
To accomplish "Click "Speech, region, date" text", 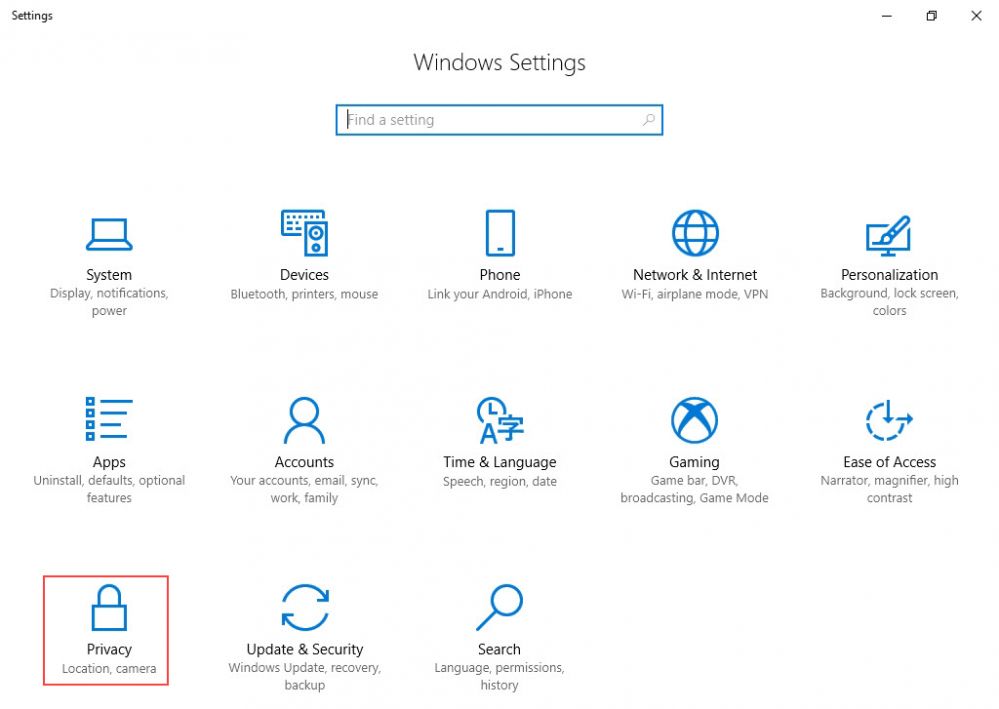I will tap(500, 481).
